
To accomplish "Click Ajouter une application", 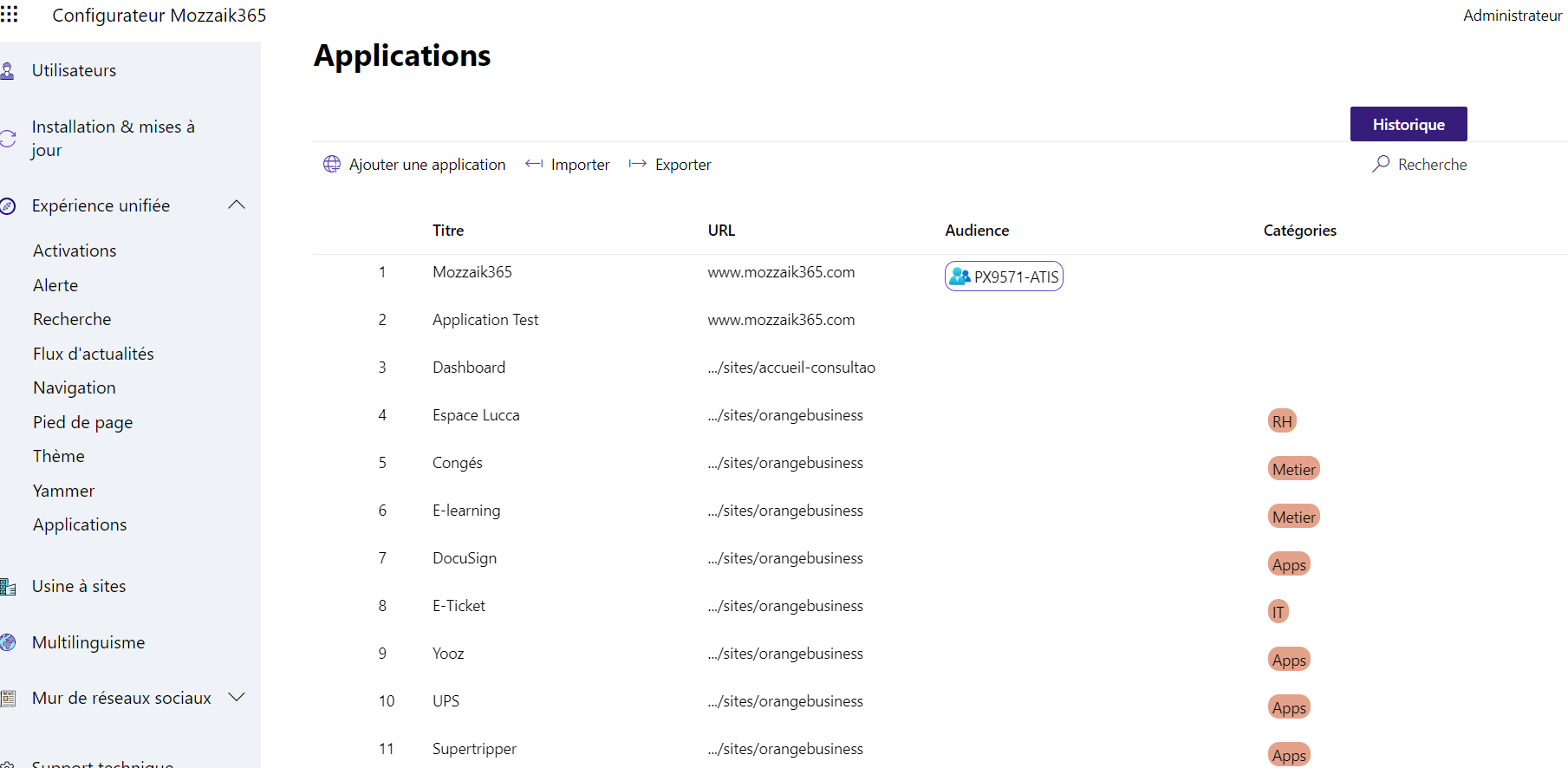I will pos(414,164).
